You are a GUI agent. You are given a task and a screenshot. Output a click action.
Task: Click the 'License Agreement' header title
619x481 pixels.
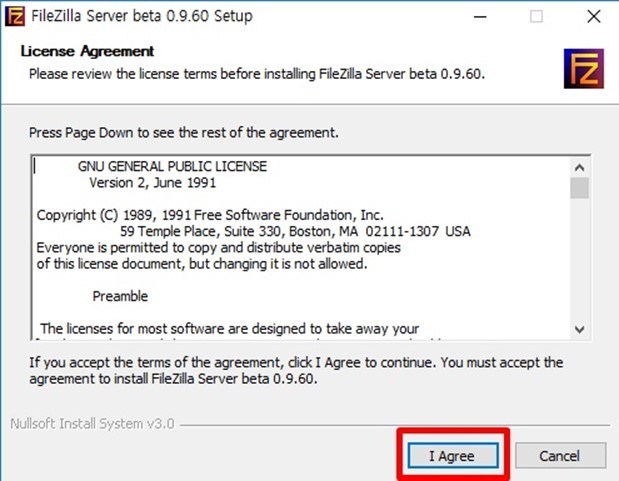[87, 51]
